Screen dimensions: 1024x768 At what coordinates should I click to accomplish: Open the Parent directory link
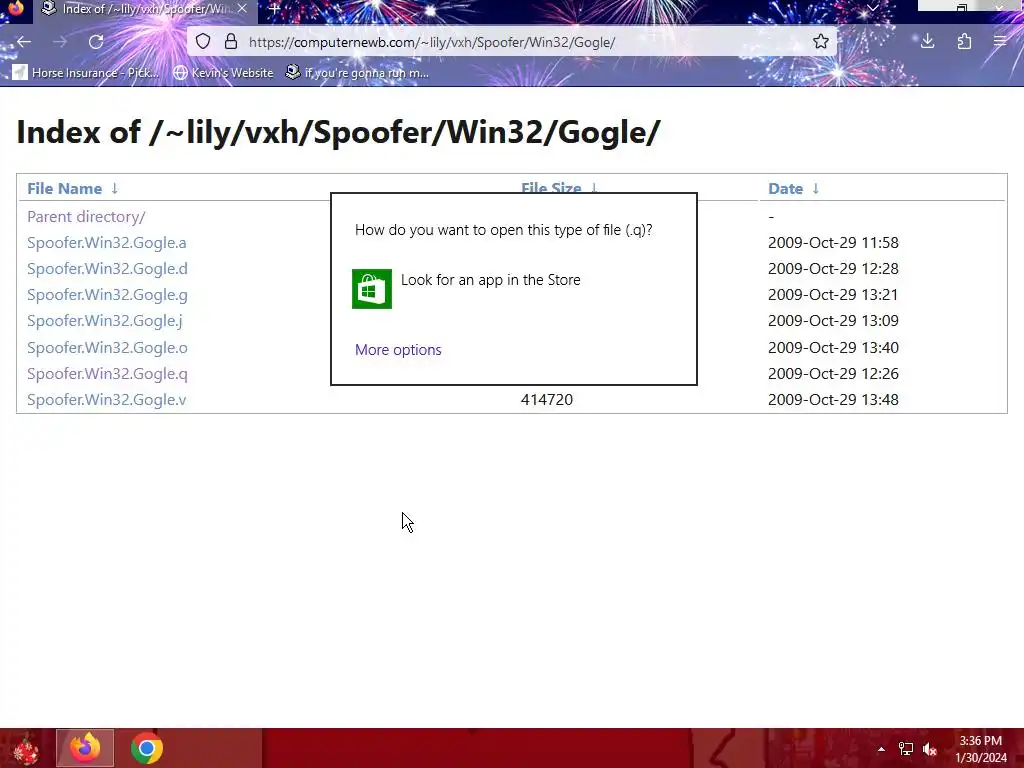click(x=86, y=216)
